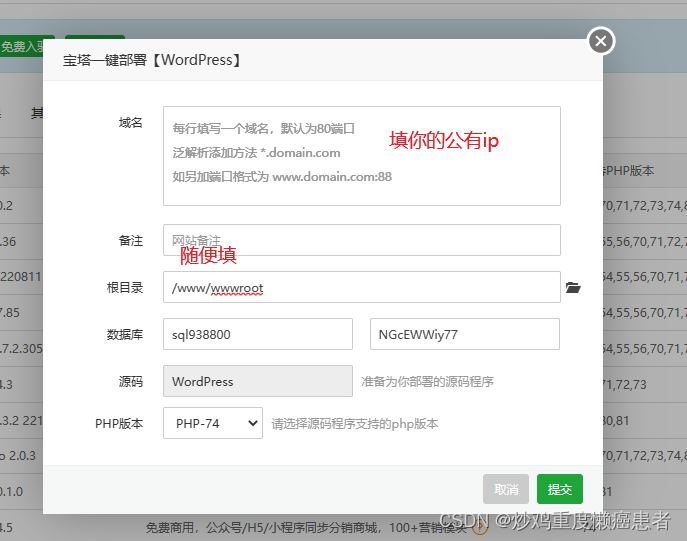This screenshot has height=541, width=687.
Task: Click the 取消 cancel button
Action: click(506, 489)
